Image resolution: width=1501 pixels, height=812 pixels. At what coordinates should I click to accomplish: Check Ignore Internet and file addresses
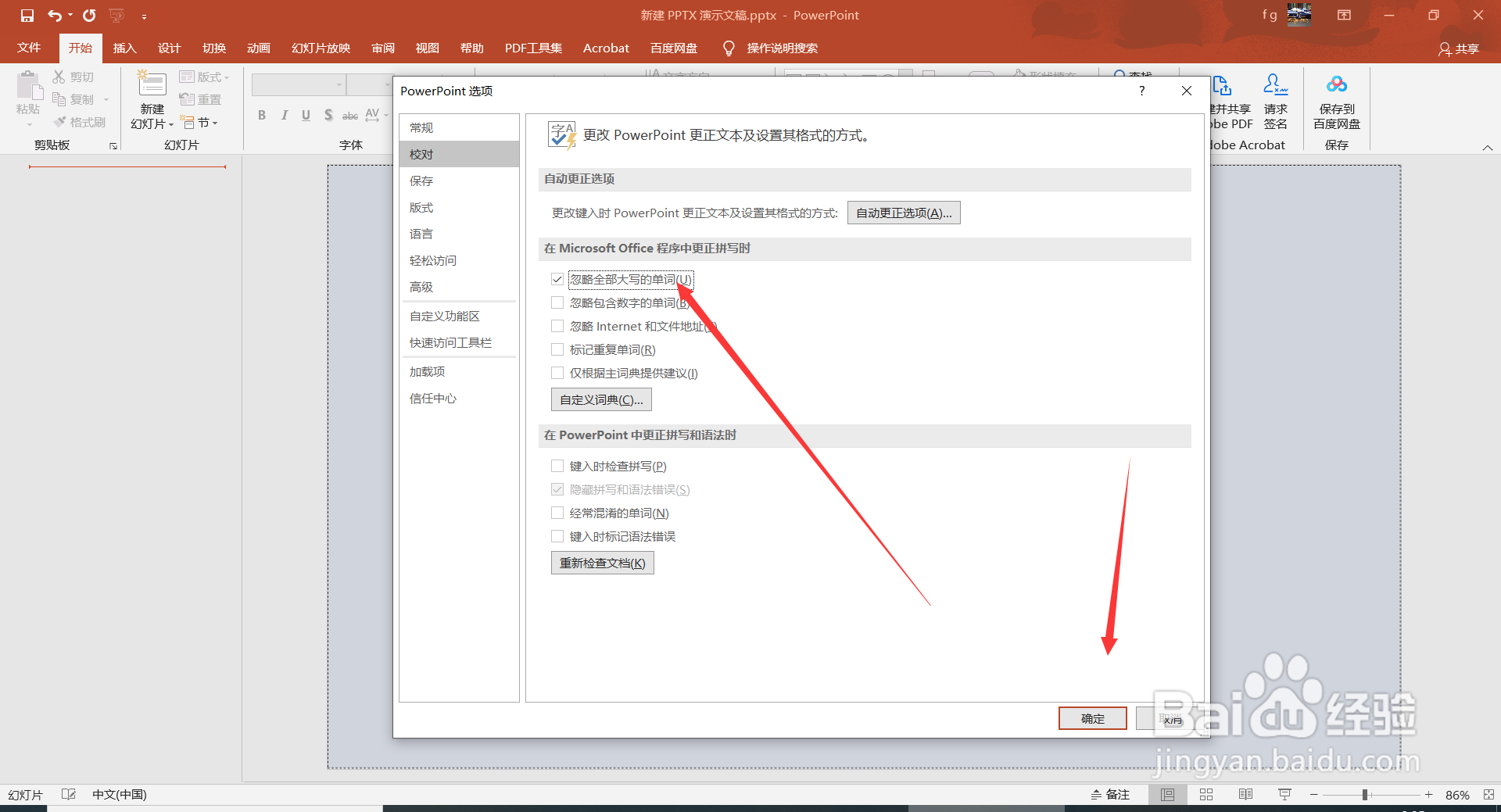557,326
